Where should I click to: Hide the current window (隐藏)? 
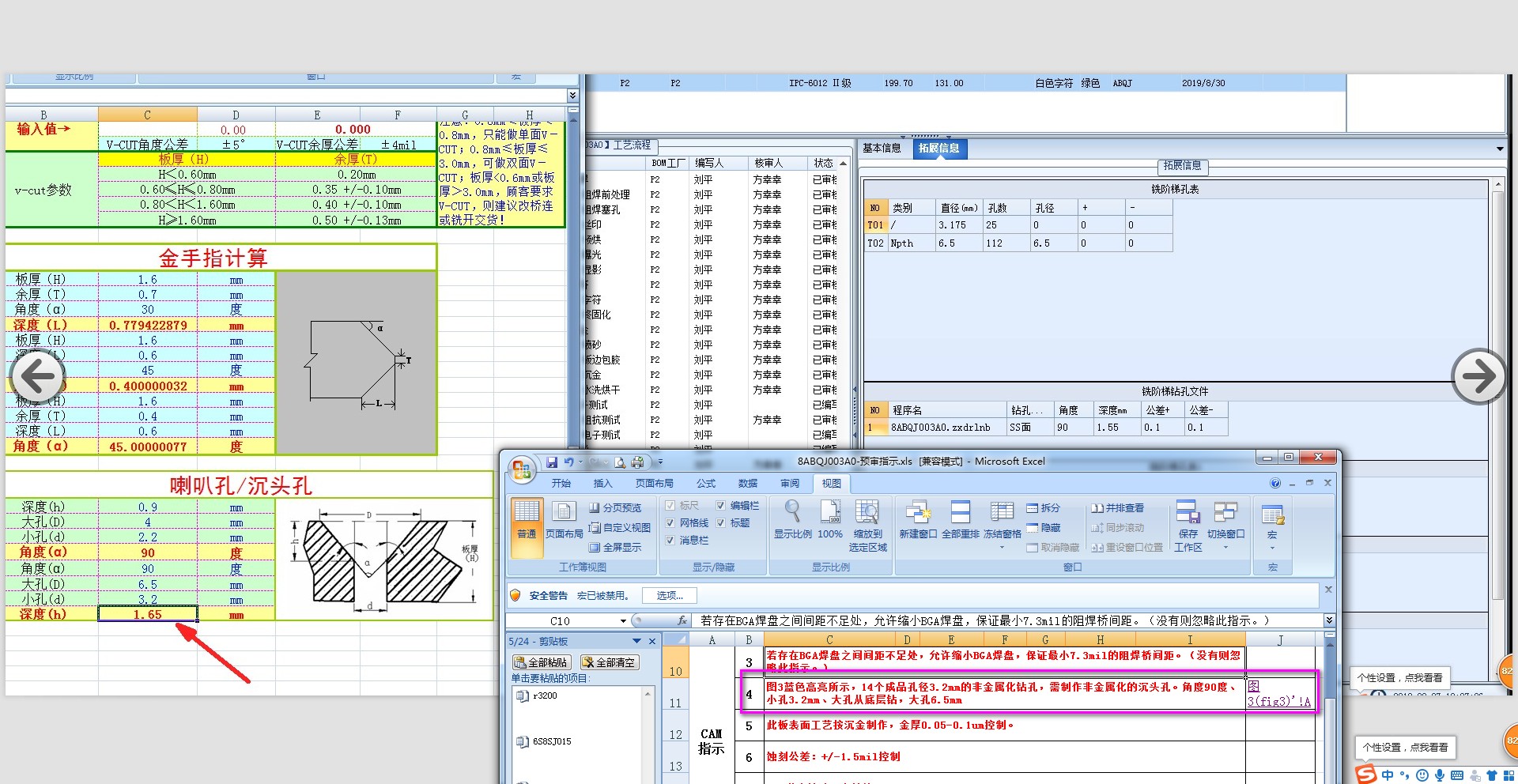[x=1043, y=527]
